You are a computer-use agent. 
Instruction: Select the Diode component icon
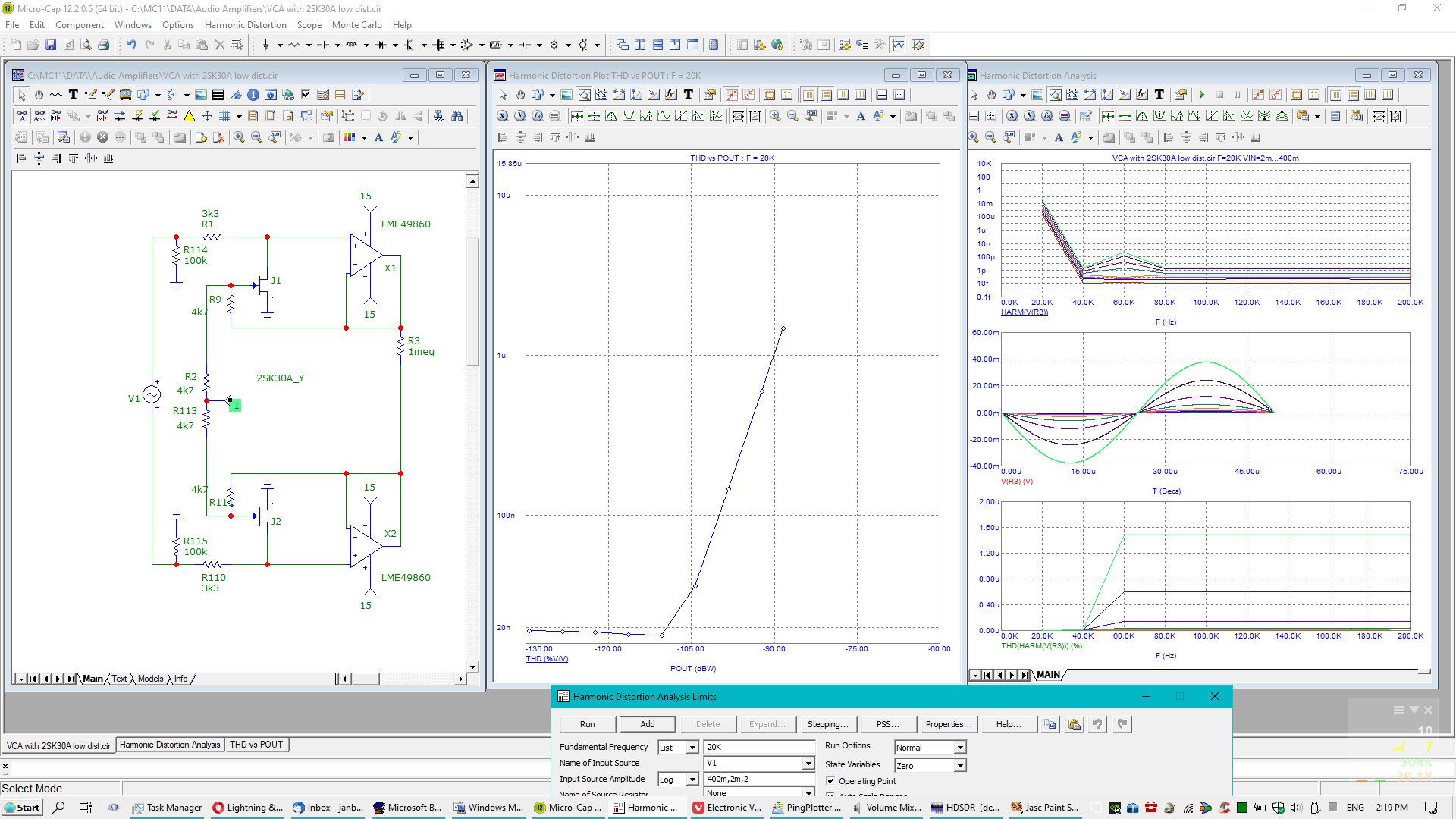pyautogui.click(x=381, y=45)
